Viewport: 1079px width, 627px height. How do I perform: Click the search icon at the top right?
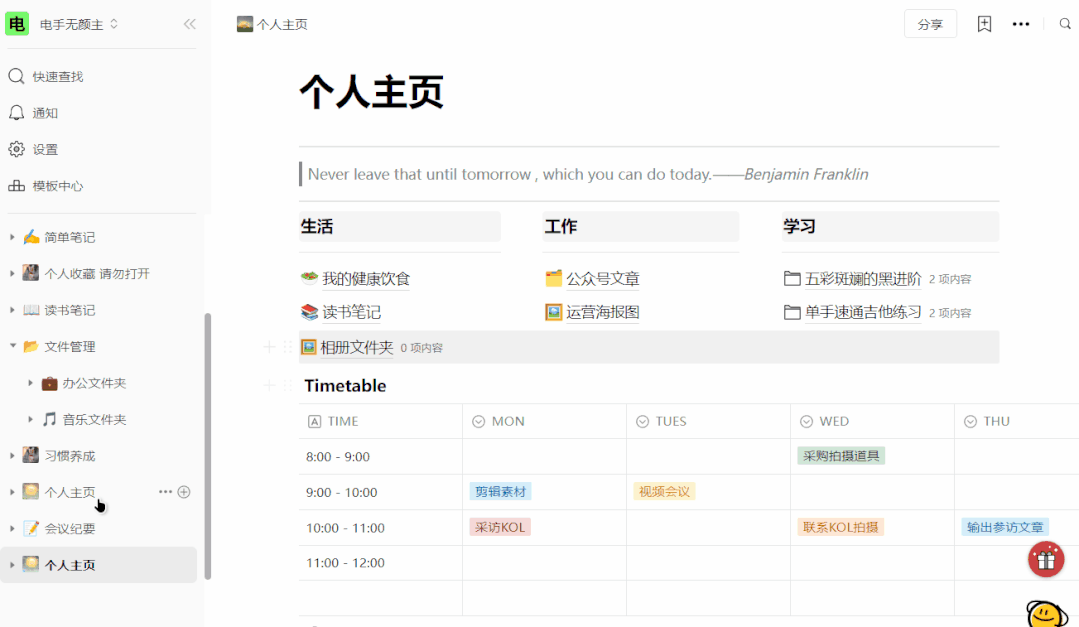click(x=1064, y=23)
